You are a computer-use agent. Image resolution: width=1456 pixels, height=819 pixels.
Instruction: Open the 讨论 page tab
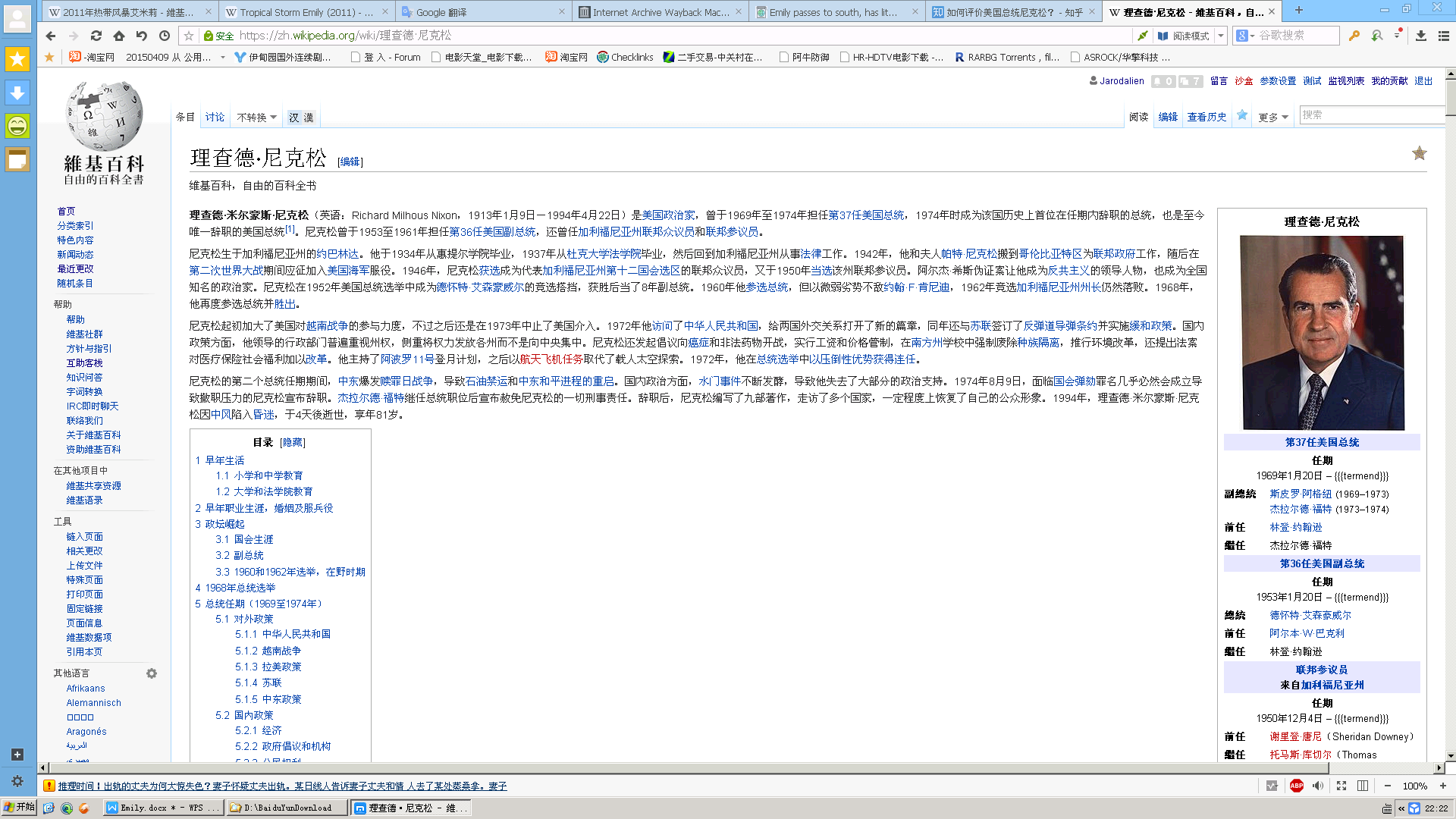pyautogui.click(x=215, y=118)
